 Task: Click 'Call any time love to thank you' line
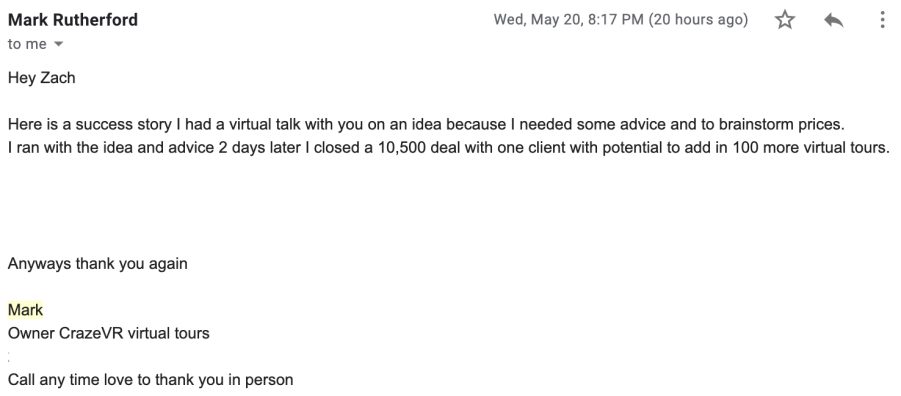151,379
